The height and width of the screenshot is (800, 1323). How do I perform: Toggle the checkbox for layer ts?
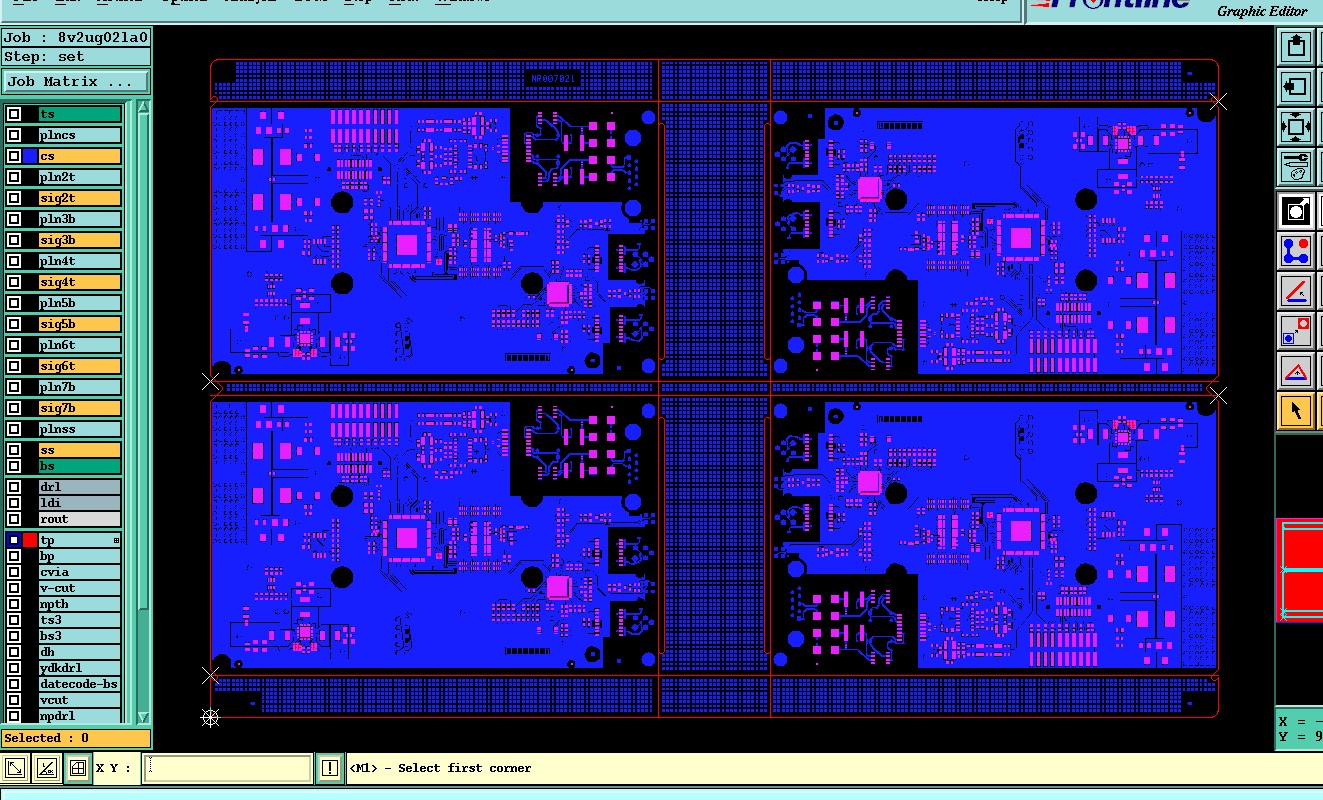[x=14, y=114]
